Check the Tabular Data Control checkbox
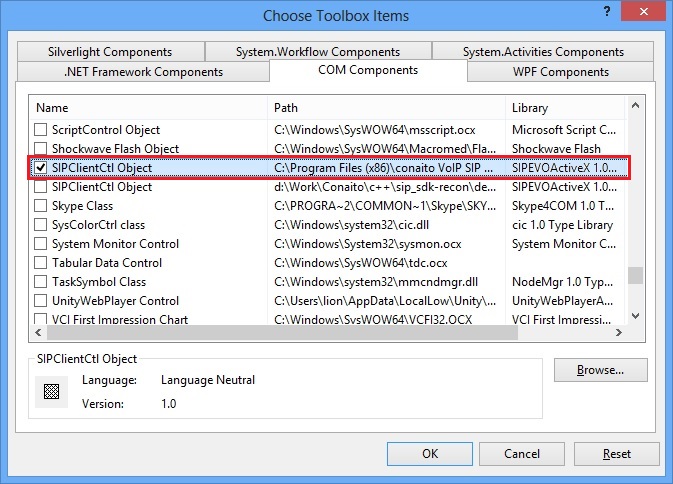This screenshot has height=484, width=673. 40,263
